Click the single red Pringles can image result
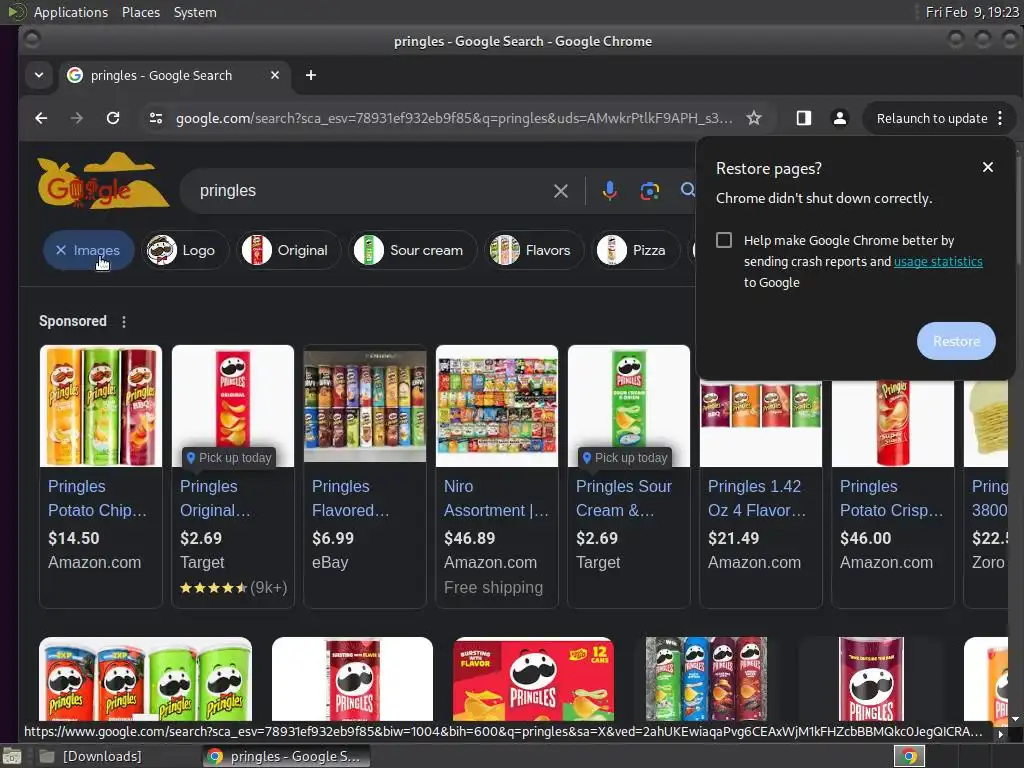This screenshot has height=768, width=1024. coord(352,679)
